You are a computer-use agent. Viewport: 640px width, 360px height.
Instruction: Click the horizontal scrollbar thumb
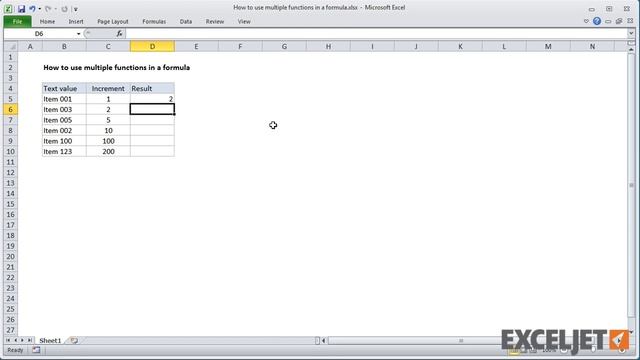[x=461, y=340]
